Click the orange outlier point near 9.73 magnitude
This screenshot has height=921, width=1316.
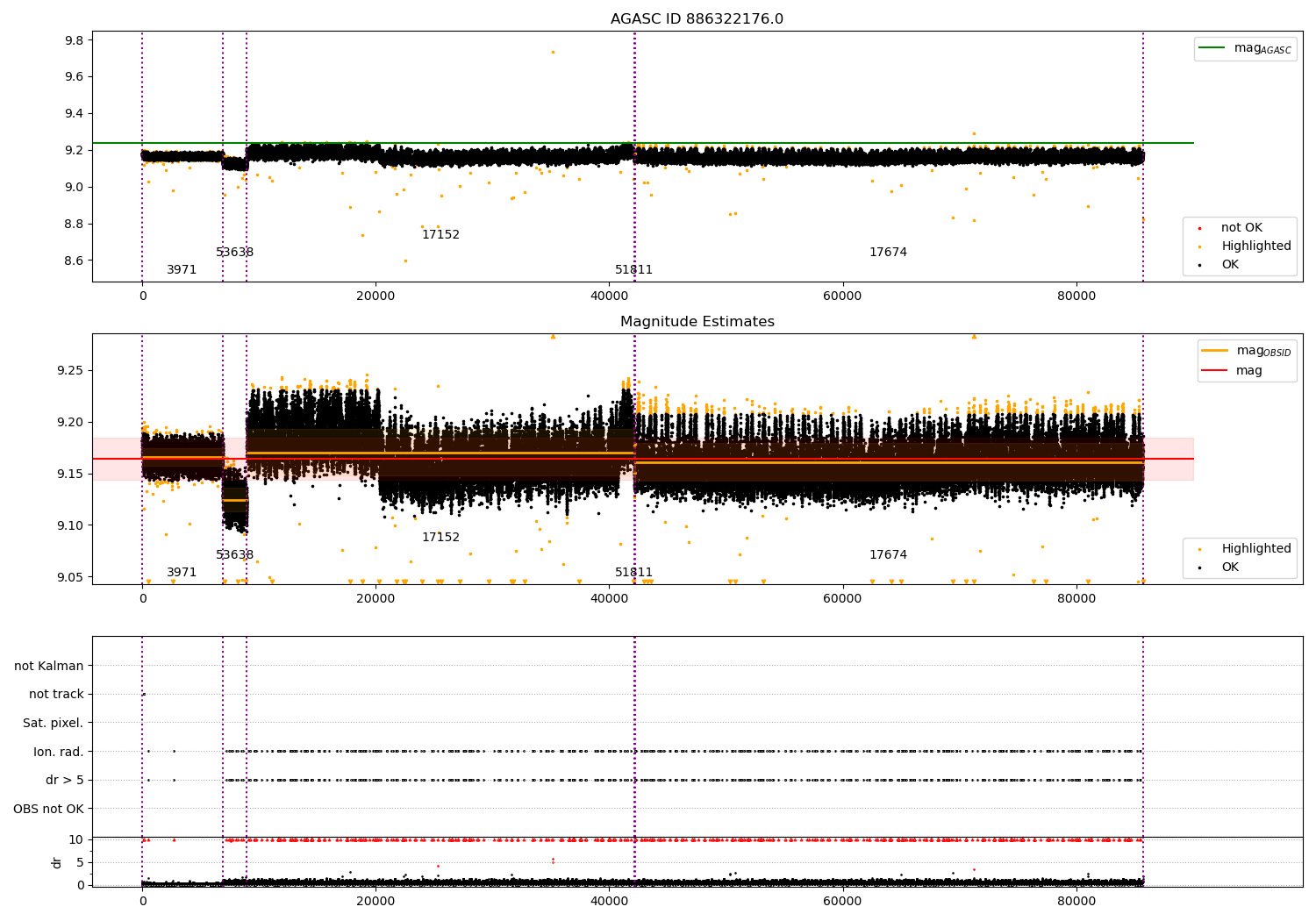pos(553,52)
